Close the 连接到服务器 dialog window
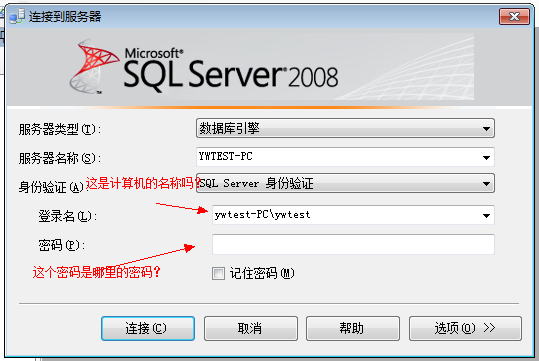Screen dimensions: 539x361 (x=514, y=17)
